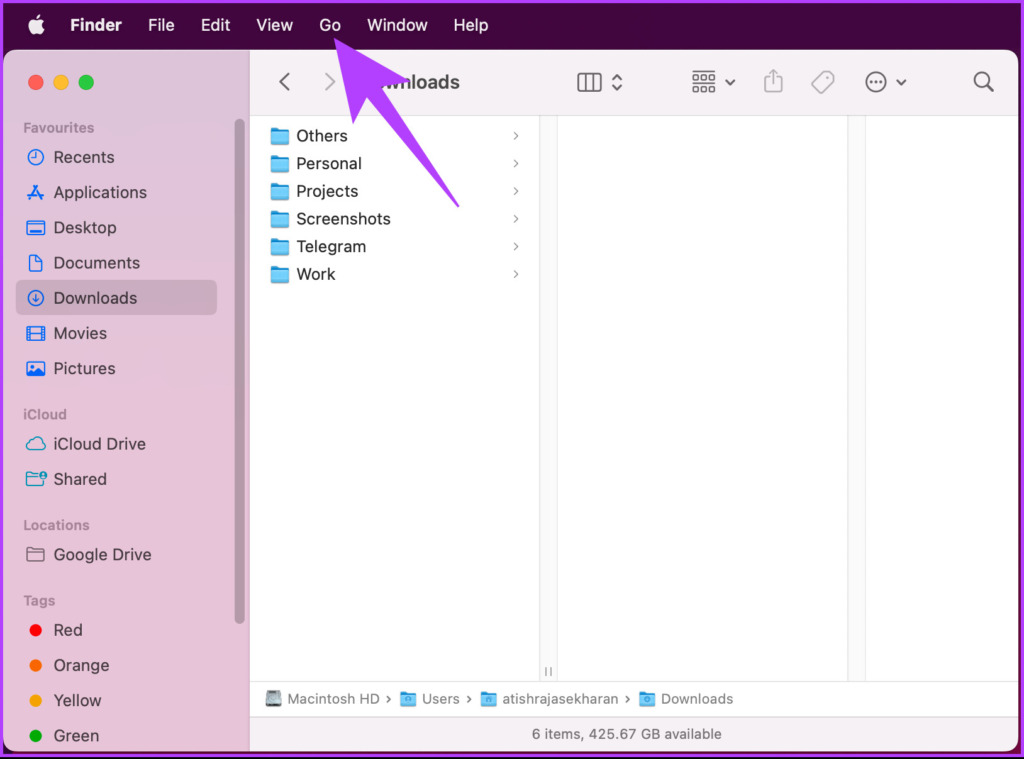Image resolution: width=1024 pixels, height=759 pixels.
Task: Select the Green tag
Action: coord(116,736)
